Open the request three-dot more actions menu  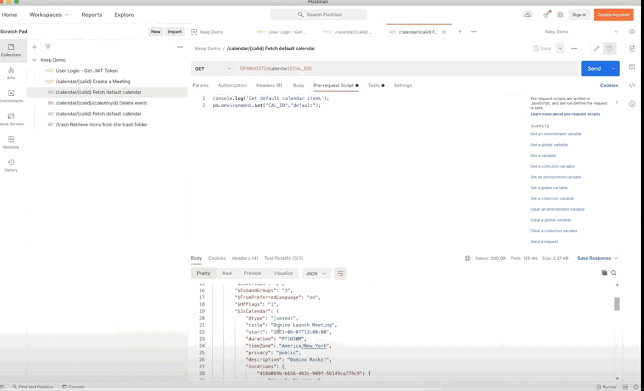tap(574, 48)
